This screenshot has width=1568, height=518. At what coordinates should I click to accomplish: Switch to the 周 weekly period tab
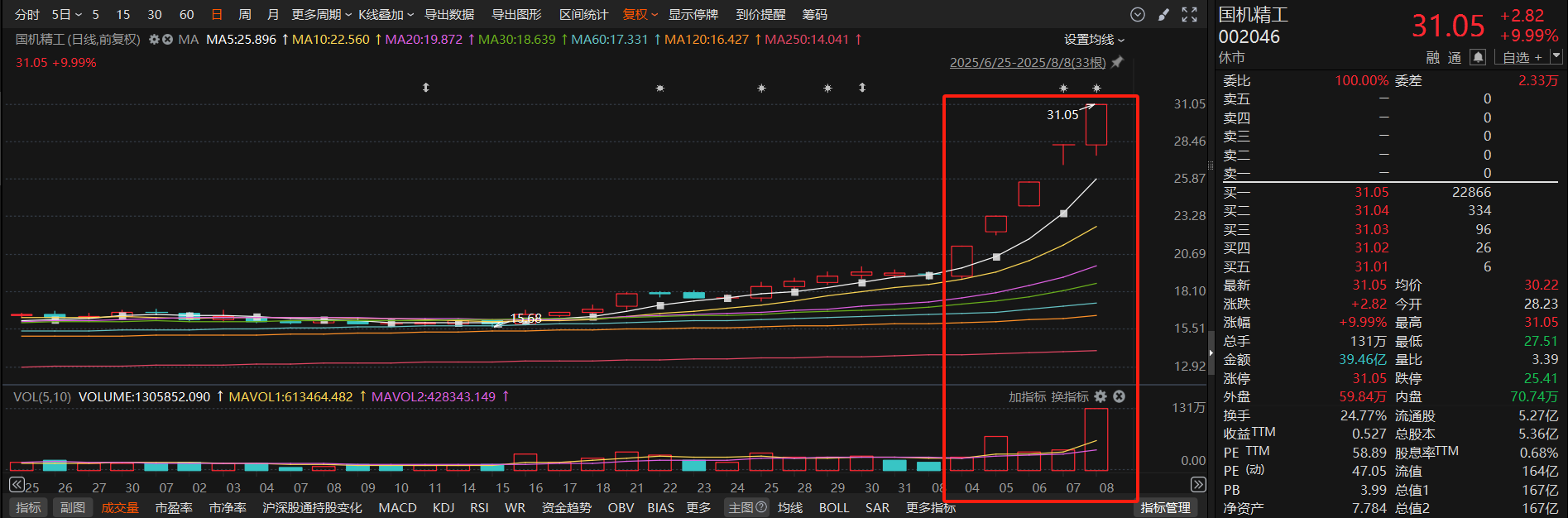[x=245, y=15]
